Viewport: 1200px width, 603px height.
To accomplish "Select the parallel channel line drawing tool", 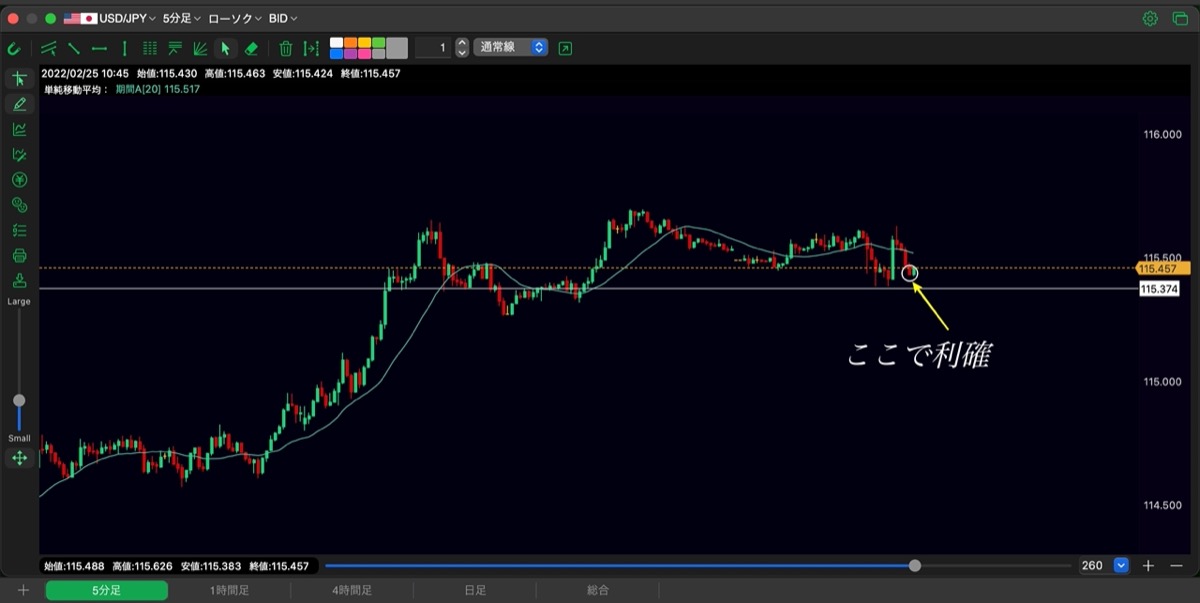I will (x=48, y=48).
